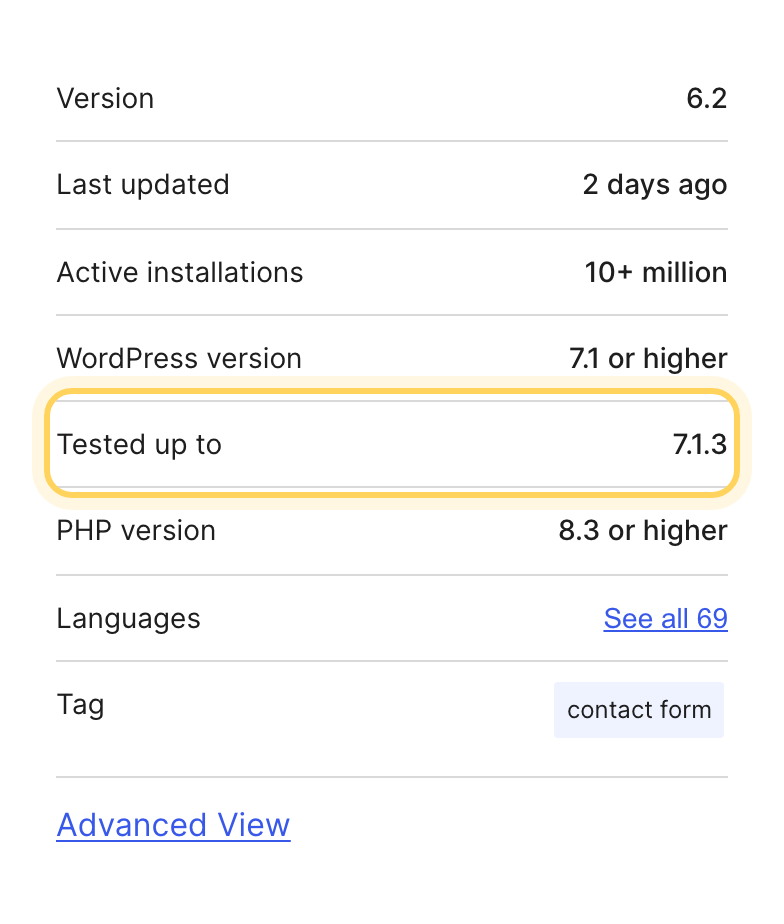This screenshot has height=924, width=784.
Task: Select the "Version" label
Action: point(105,98)
